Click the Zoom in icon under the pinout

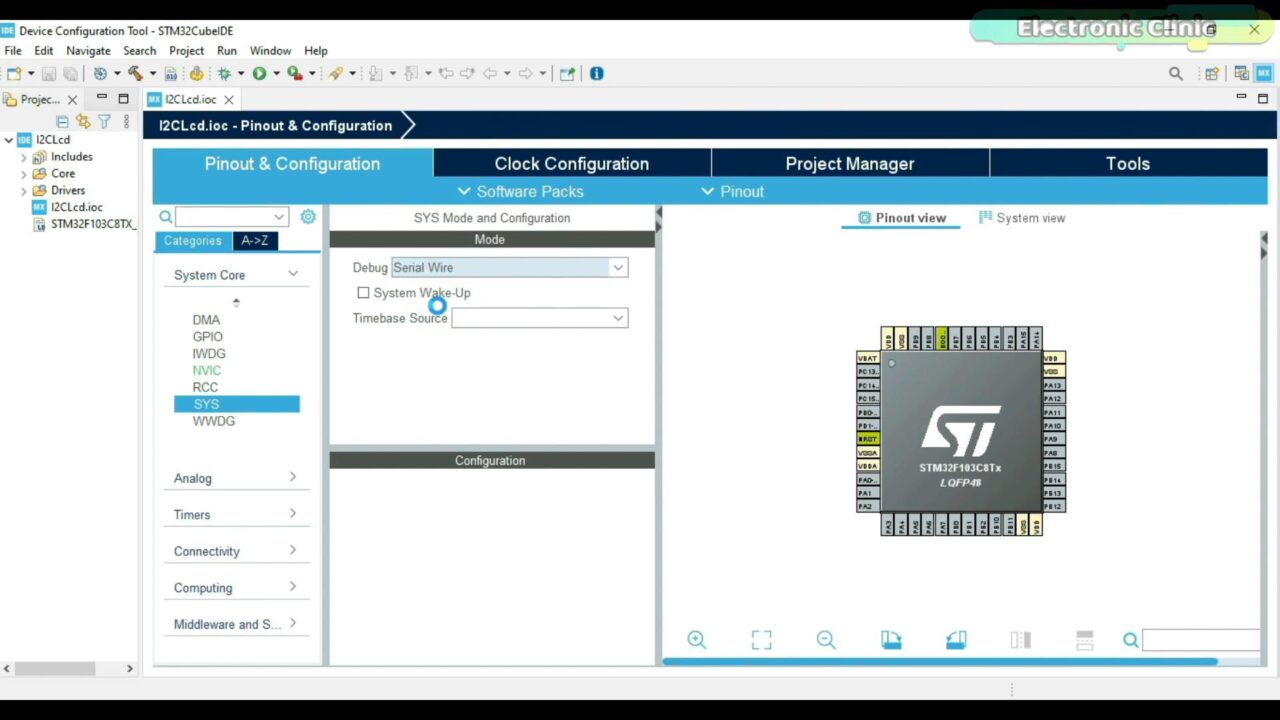point(697,640)
